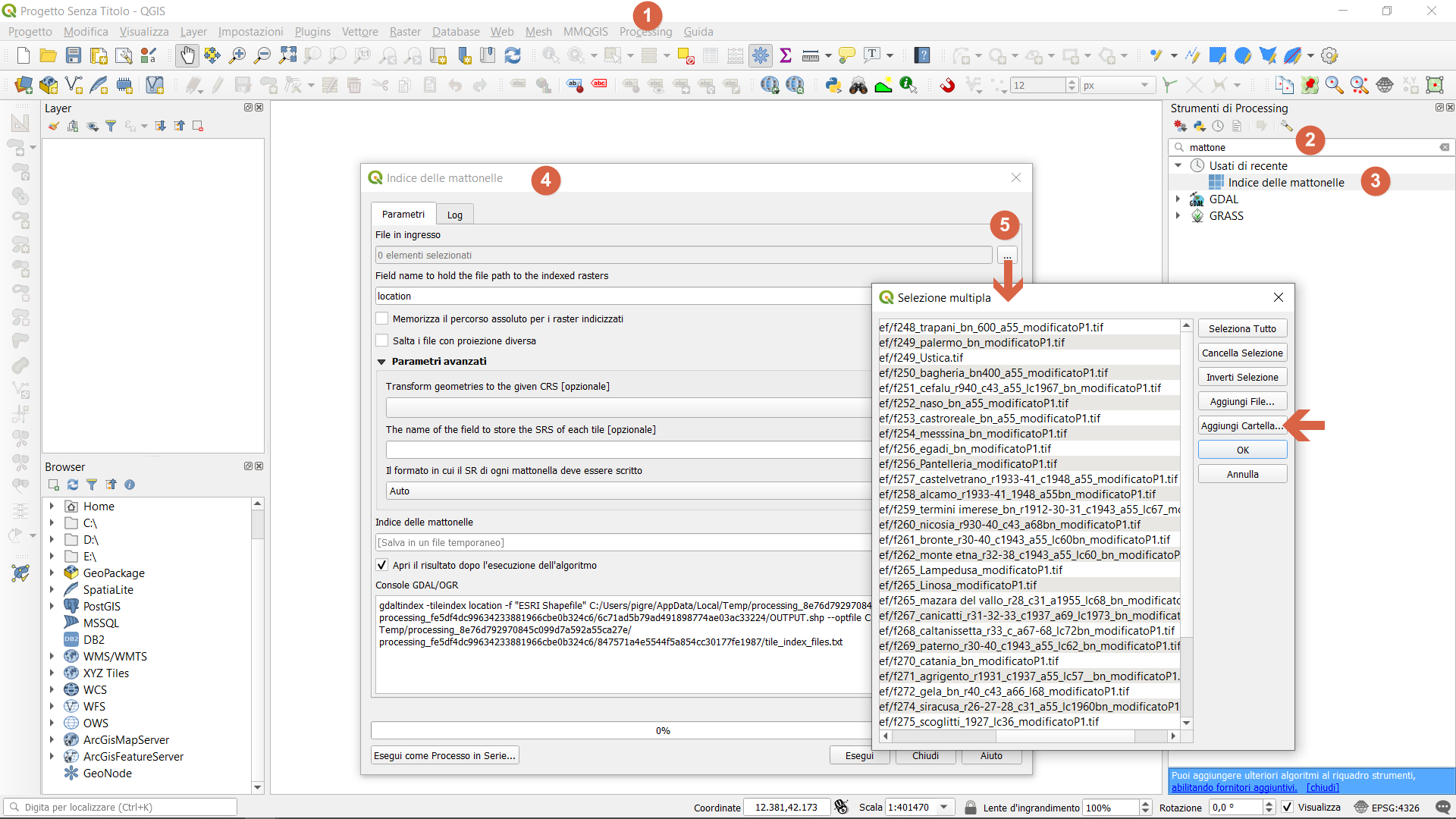Expand the GDAL provider group
The height and width of the screenshot is (819, 1456).
pyautogui.click(x=1178, y=199)
